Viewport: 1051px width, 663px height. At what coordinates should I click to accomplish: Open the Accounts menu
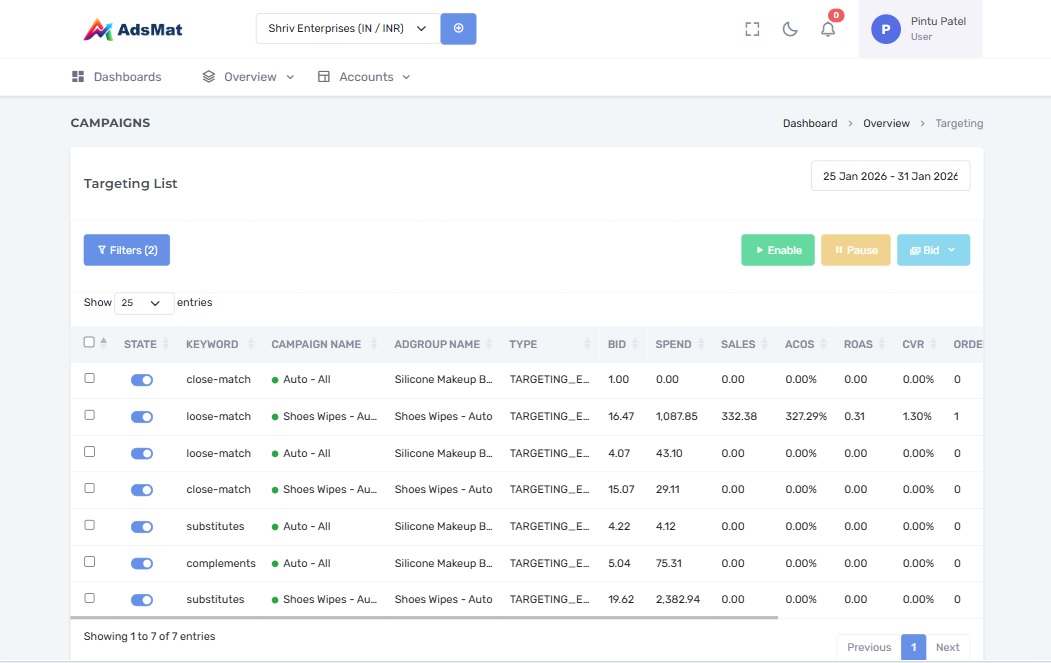coord(365,77)
